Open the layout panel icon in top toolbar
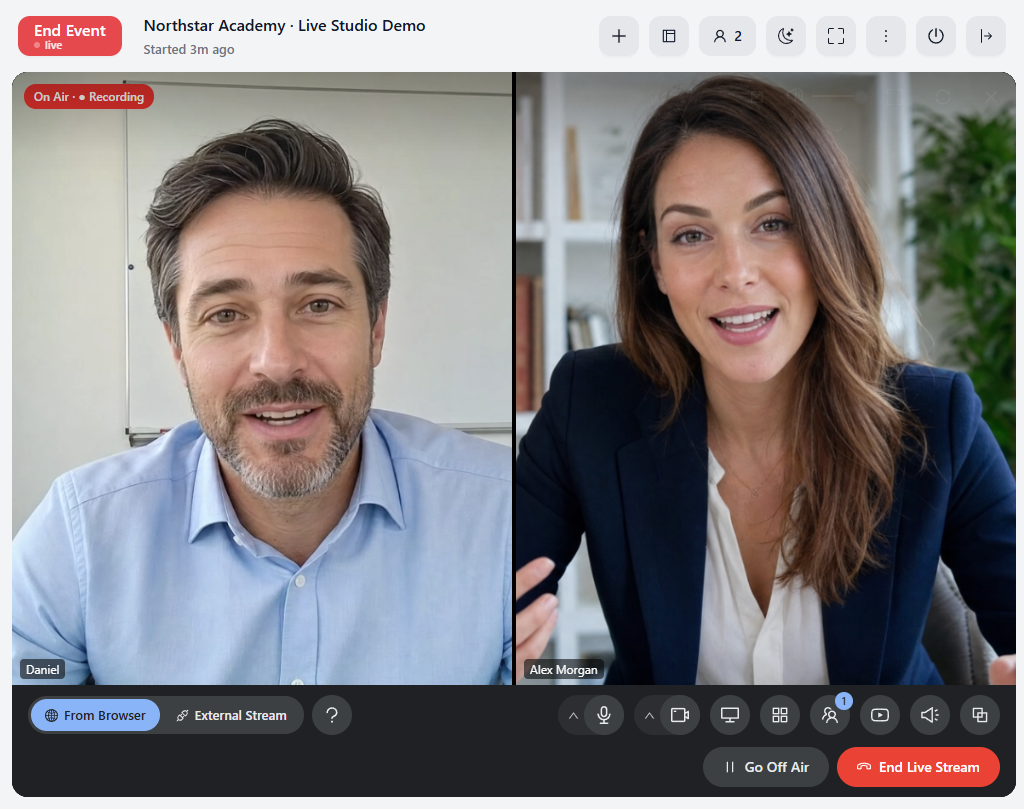The image size is (1024, 809). (669, 36)
